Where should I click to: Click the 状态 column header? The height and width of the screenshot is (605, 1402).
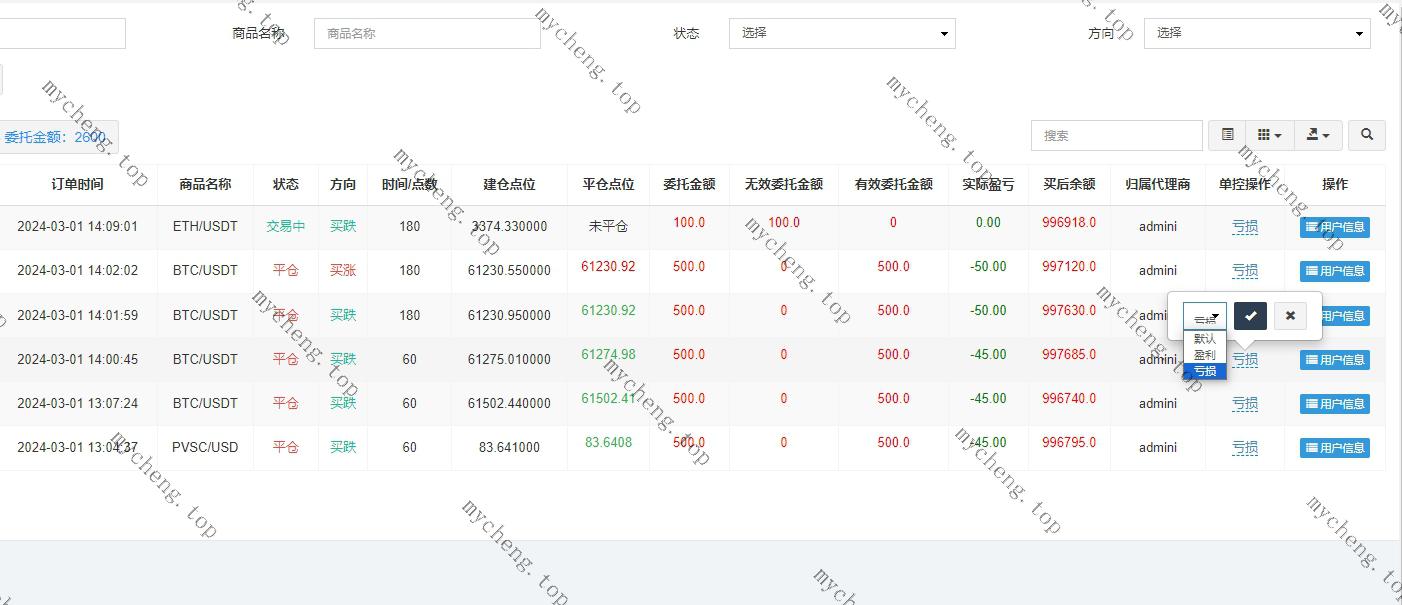(286, 184)
